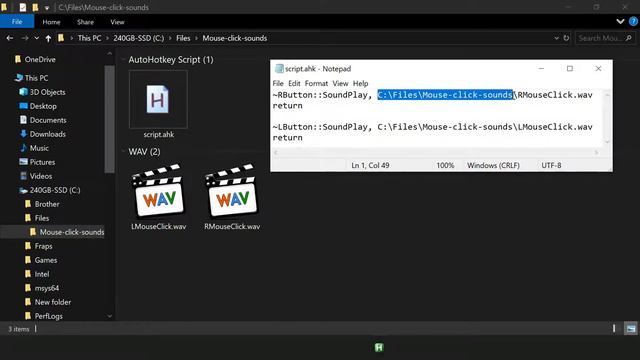Viewport: 640px width, 360px height.
Task: Select PerfLogs folder in navigation tree
Action: [x=49, y=316]
